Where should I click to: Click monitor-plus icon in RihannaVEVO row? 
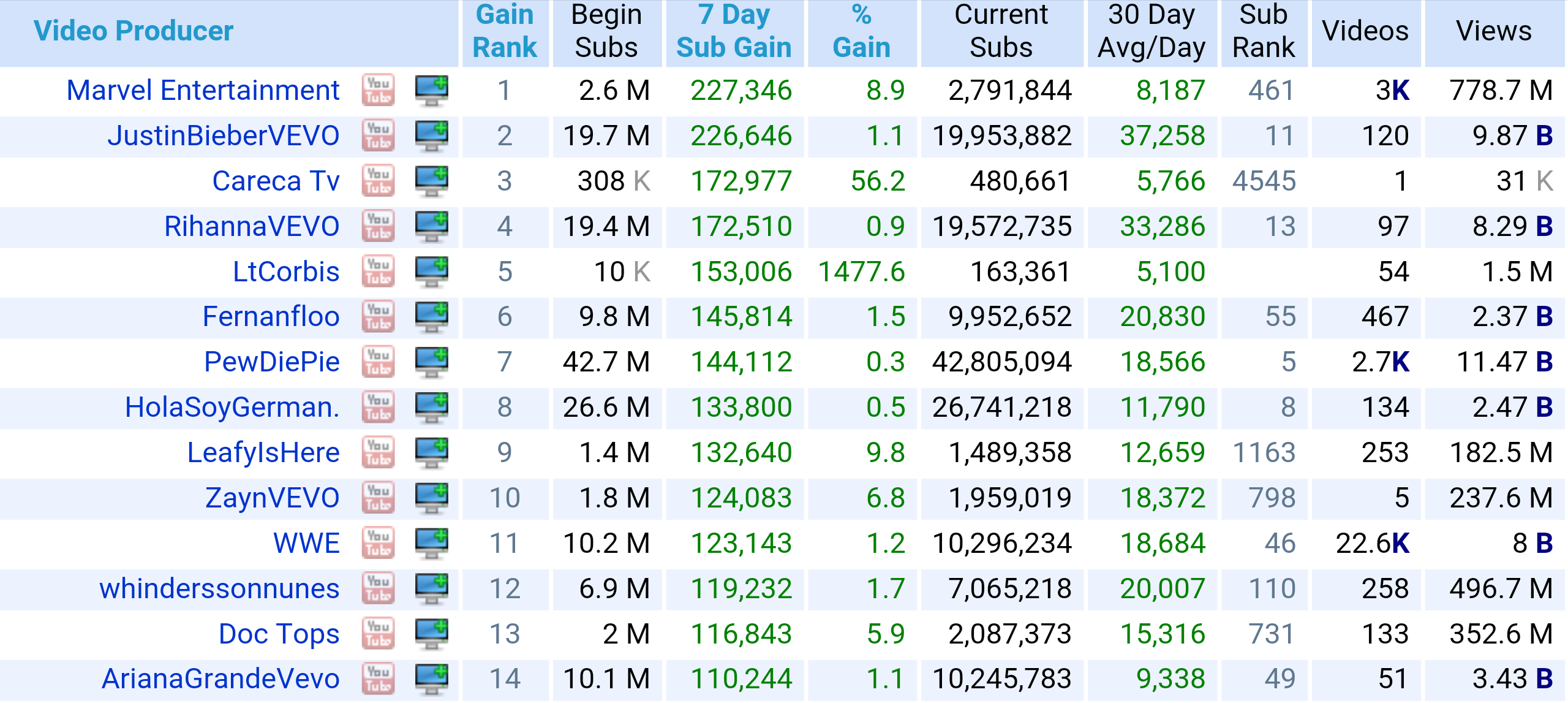point(431,227)
